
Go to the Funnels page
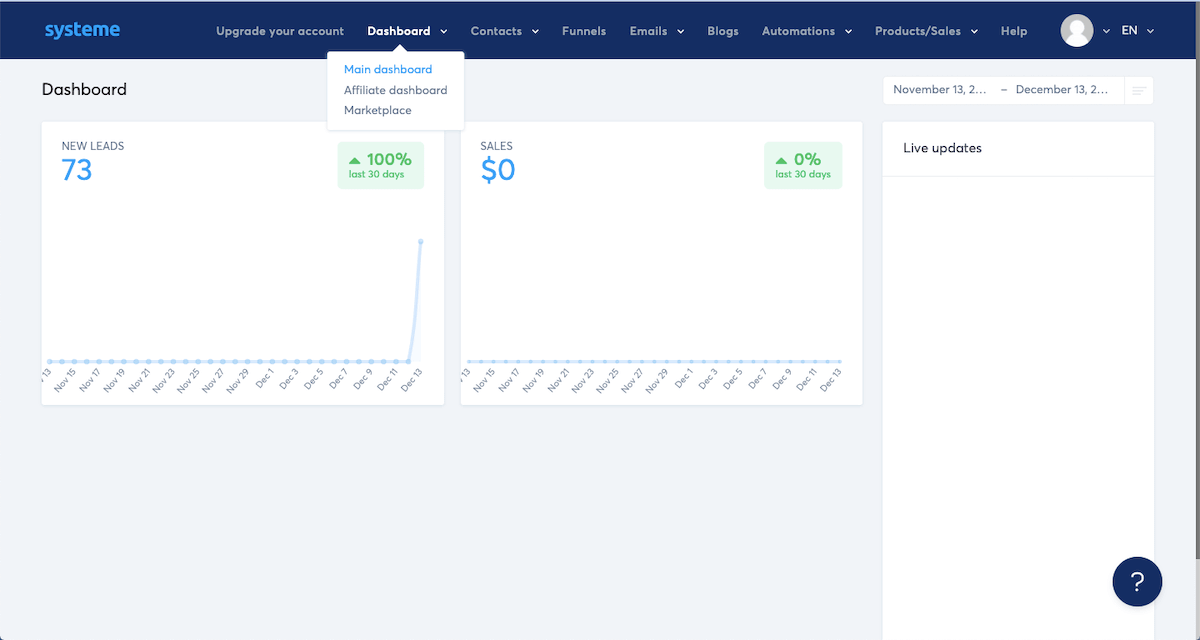(584, 31)
